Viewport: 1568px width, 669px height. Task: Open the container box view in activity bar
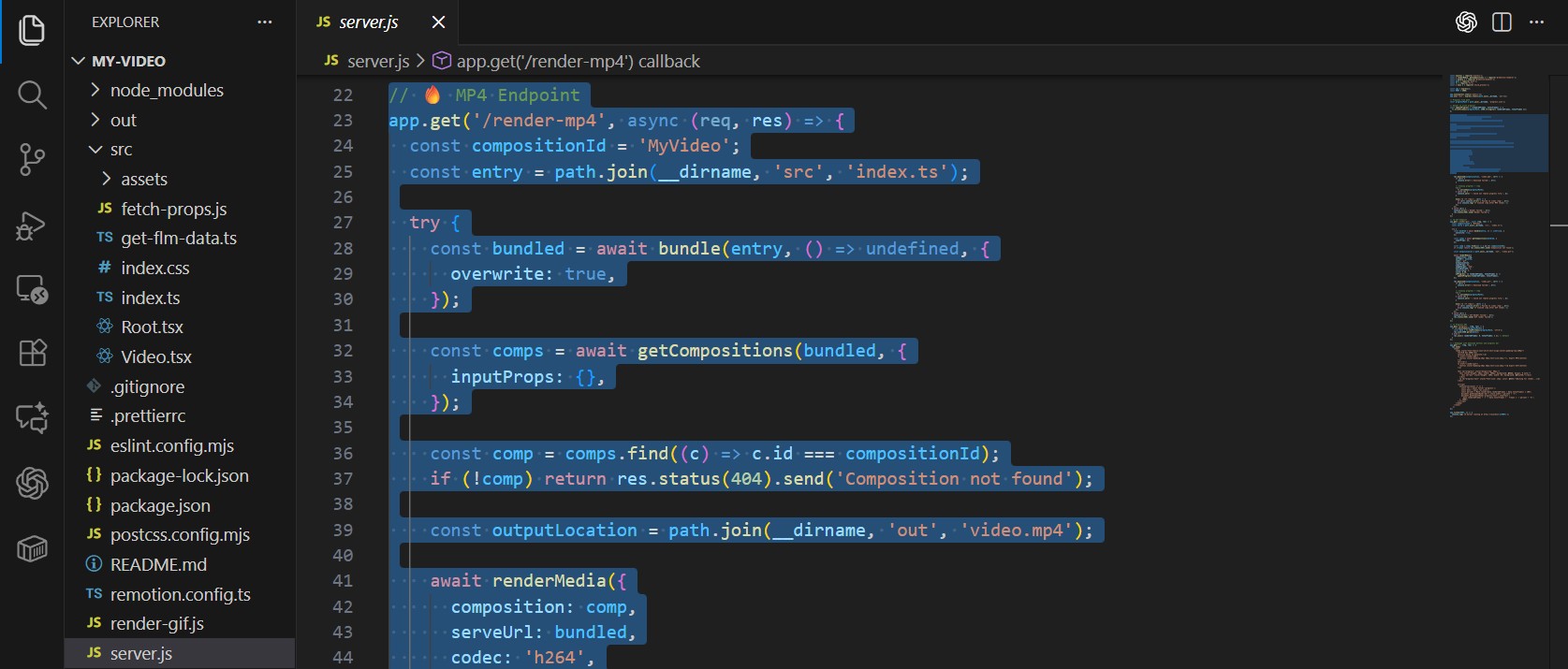coord(32,548)
